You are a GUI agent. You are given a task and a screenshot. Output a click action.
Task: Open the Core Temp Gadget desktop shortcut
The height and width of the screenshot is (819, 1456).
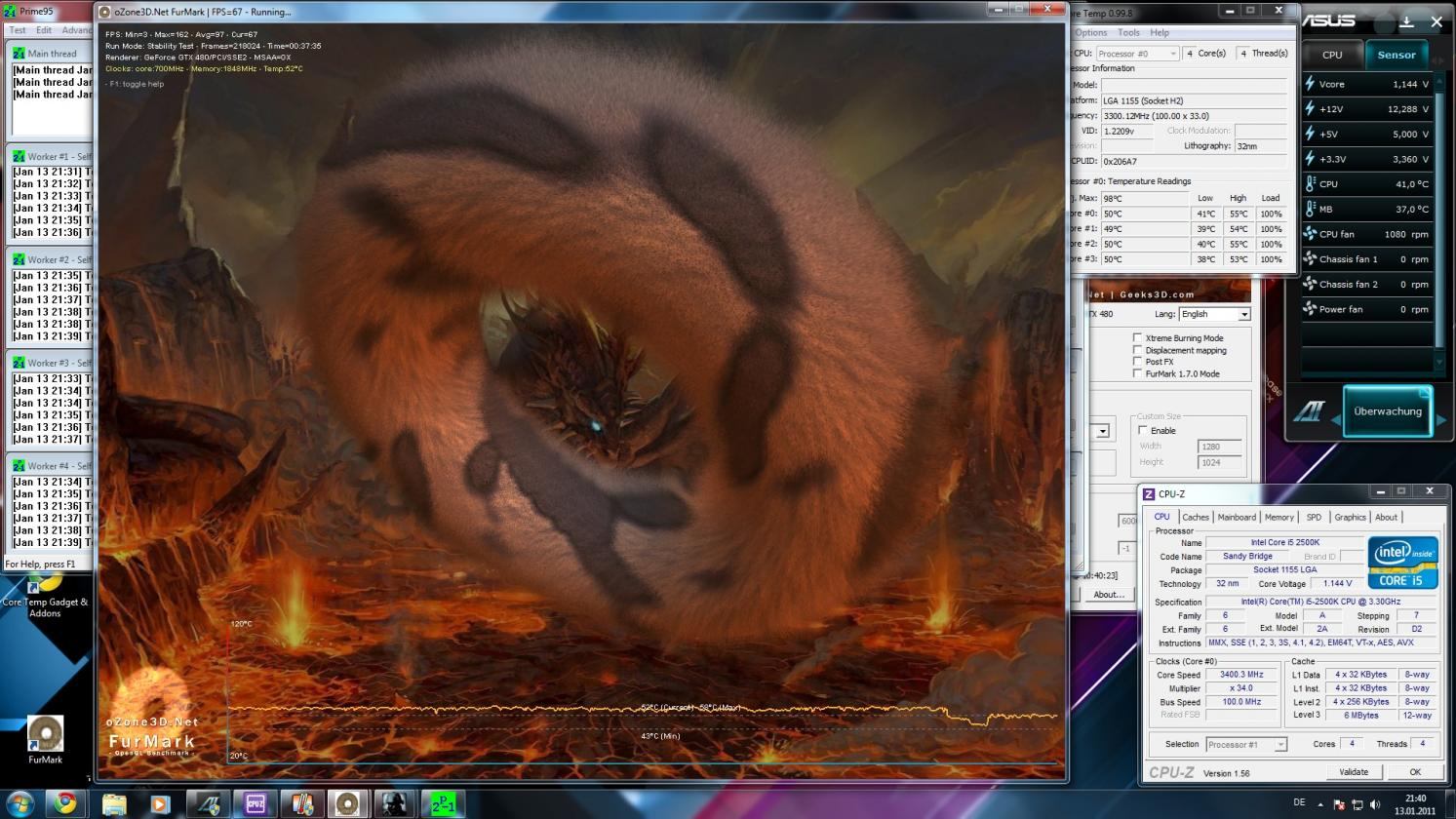(45, 597)
